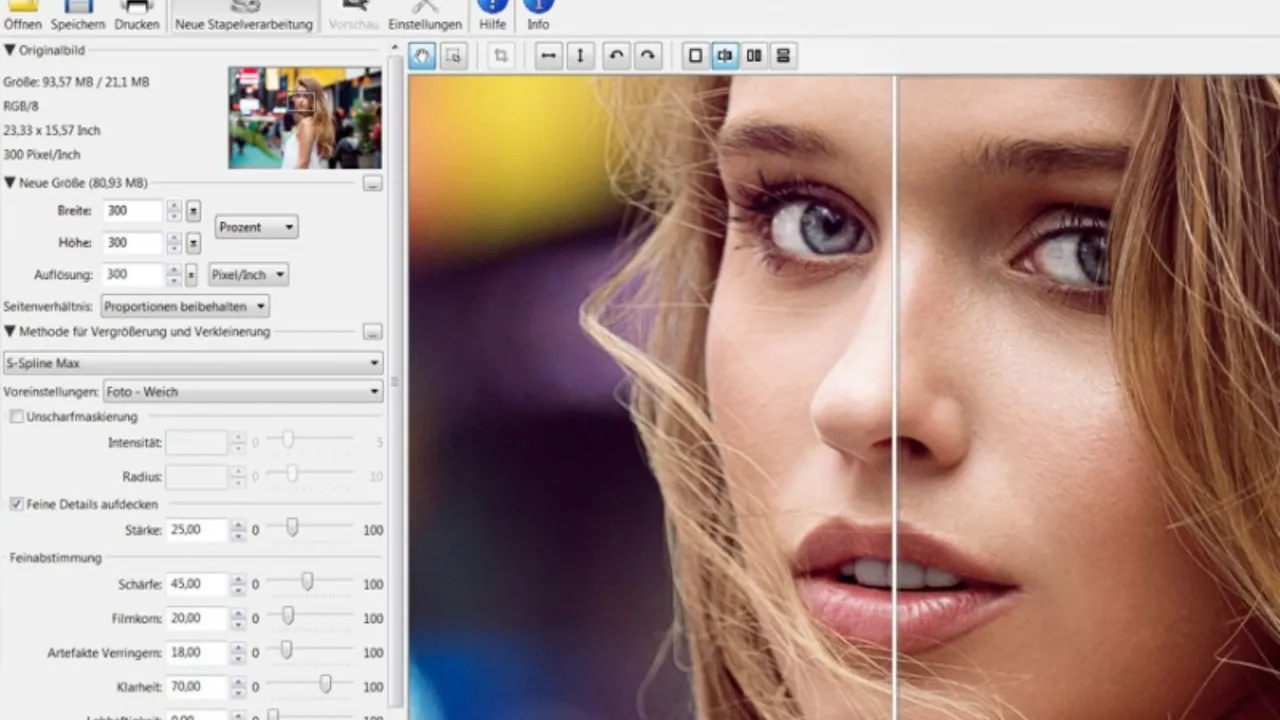Click the original image thumbnail preview
Screen dimensions: 1280x720
pyautogui.click(x=305, y=118)
